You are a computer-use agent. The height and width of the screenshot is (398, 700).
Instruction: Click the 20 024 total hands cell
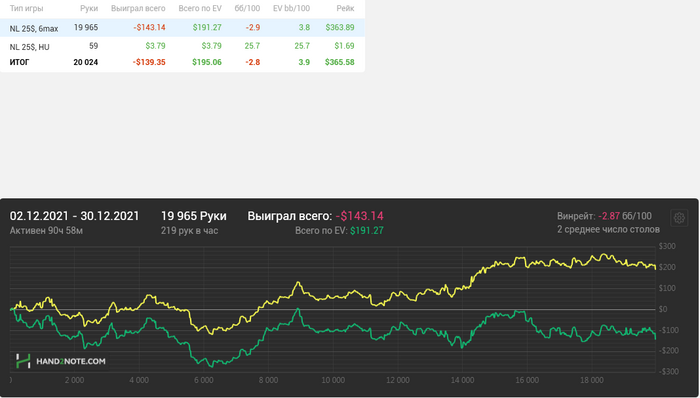[x=86, y=62]
